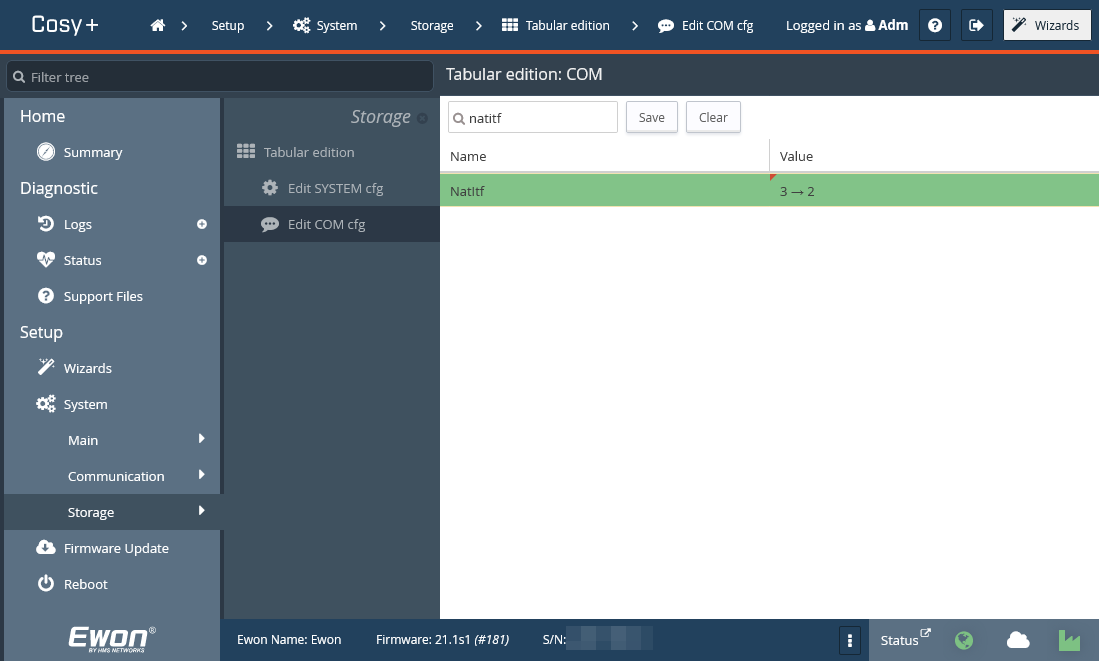
Task: Click Edit COM cfg breadcrumb
Action: point(718,25)
